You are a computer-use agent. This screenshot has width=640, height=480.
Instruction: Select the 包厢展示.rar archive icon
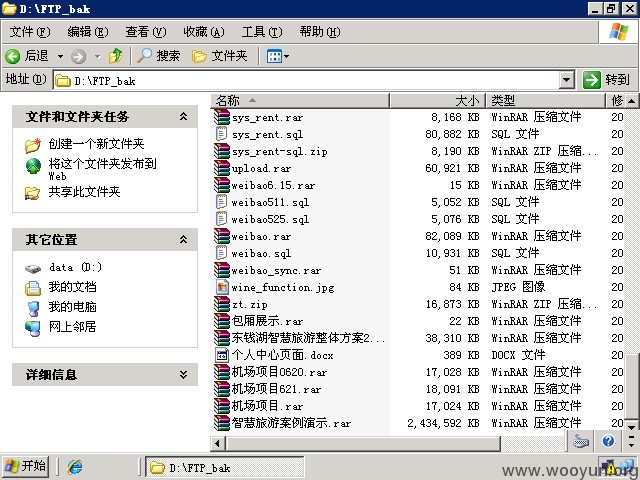222,321
